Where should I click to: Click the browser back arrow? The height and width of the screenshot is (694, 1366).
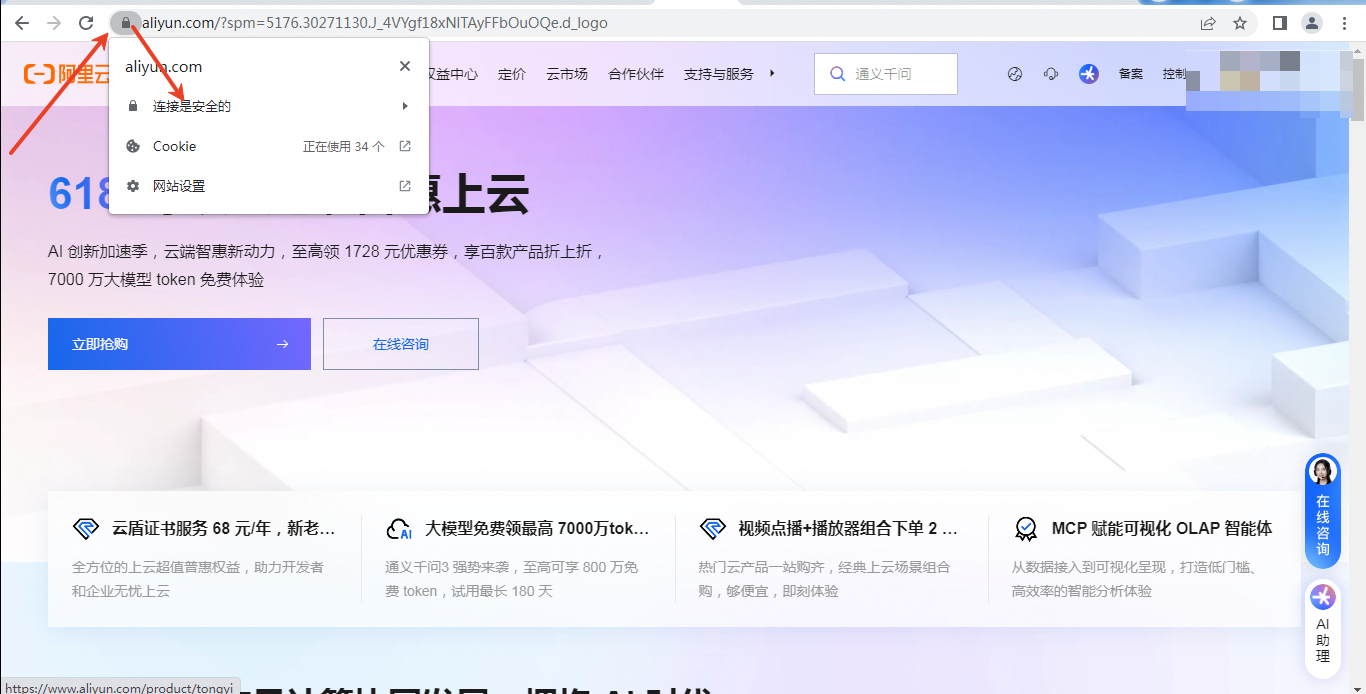click(x=22, y=22)
